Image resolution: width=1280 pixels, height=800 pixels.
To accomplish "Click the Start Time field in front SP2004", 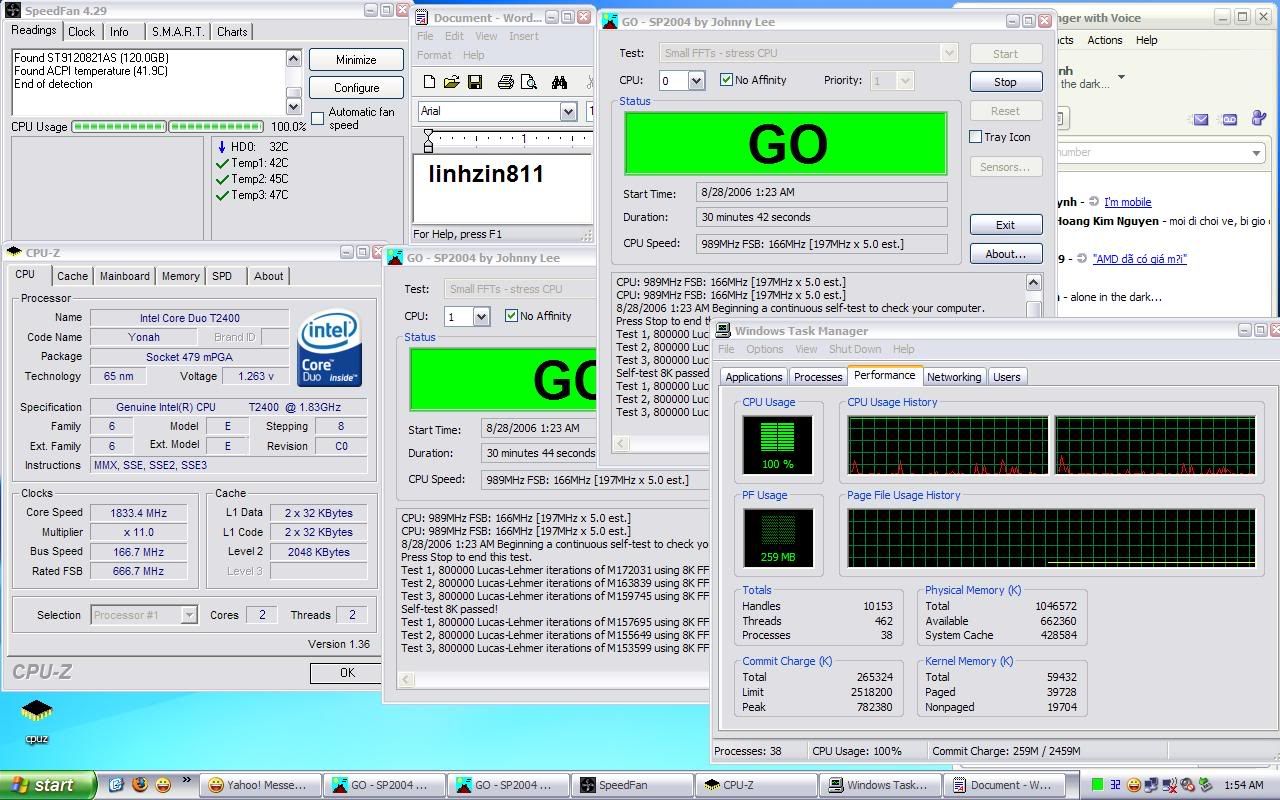I will tap(822, 192).
